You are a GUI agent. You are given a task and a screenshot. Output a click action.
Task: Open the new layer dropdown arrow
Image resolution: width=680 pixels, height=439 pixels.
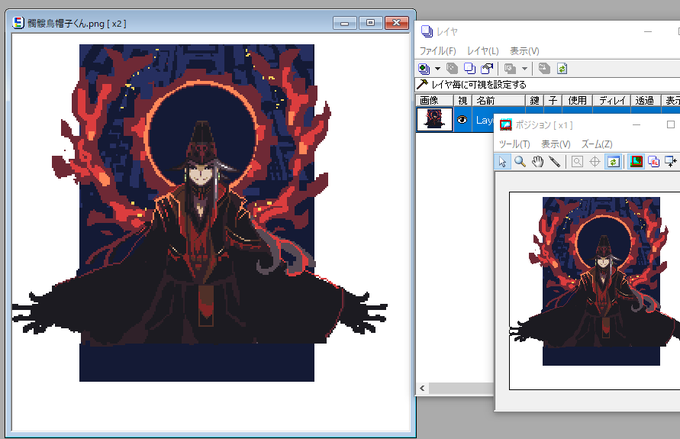(437, 69)
